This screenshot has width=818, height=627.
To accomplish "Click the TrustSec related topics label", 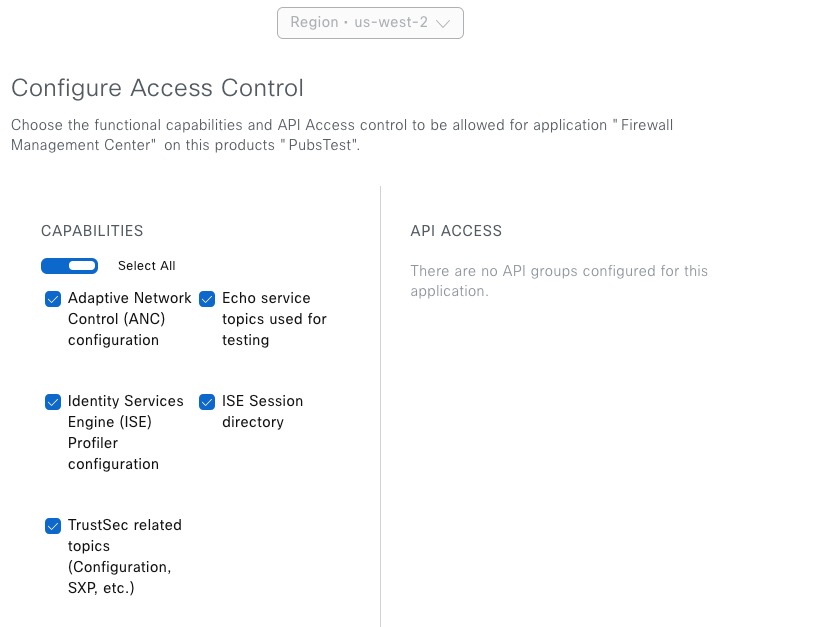I will pyautogui.click(x=124, y=556).
